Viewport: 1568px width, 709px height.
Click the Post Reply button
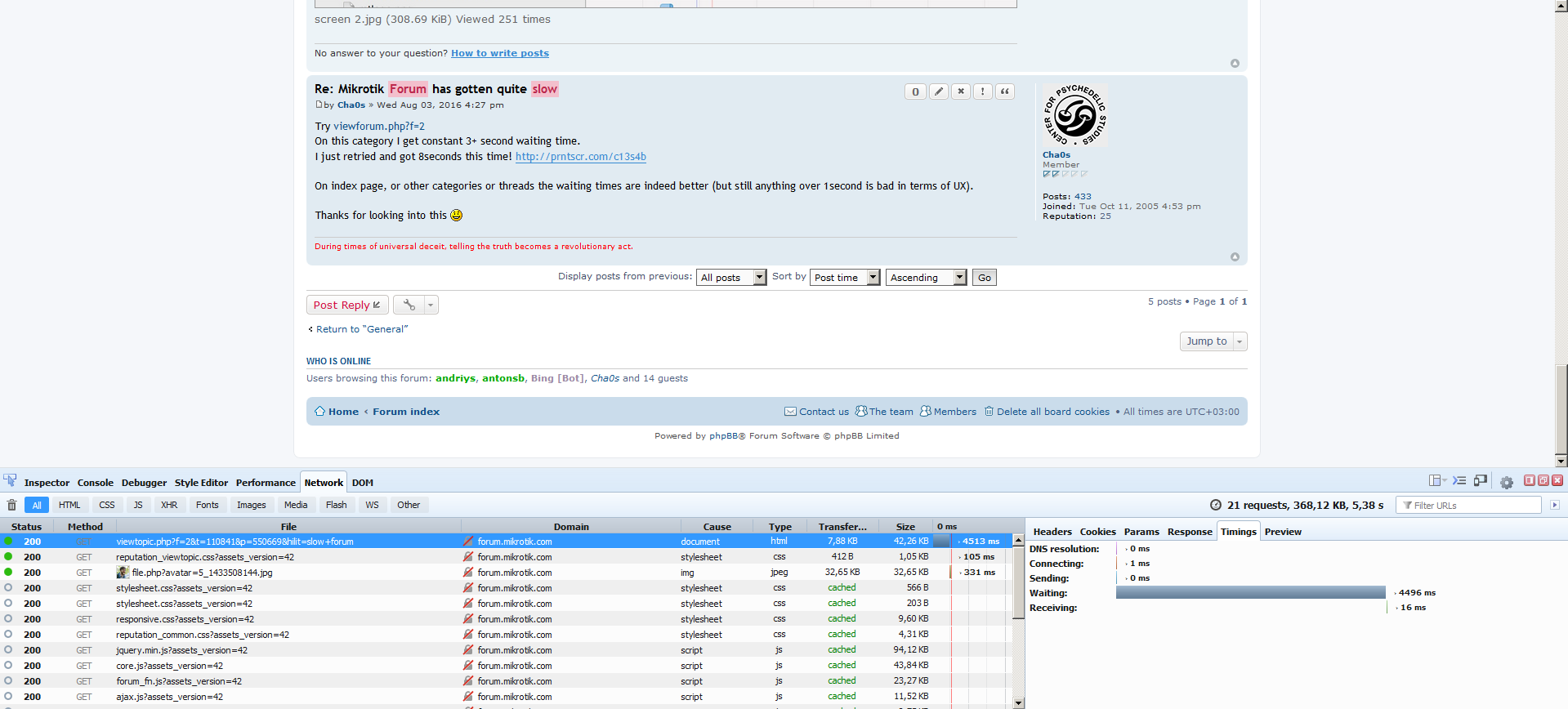347,305
